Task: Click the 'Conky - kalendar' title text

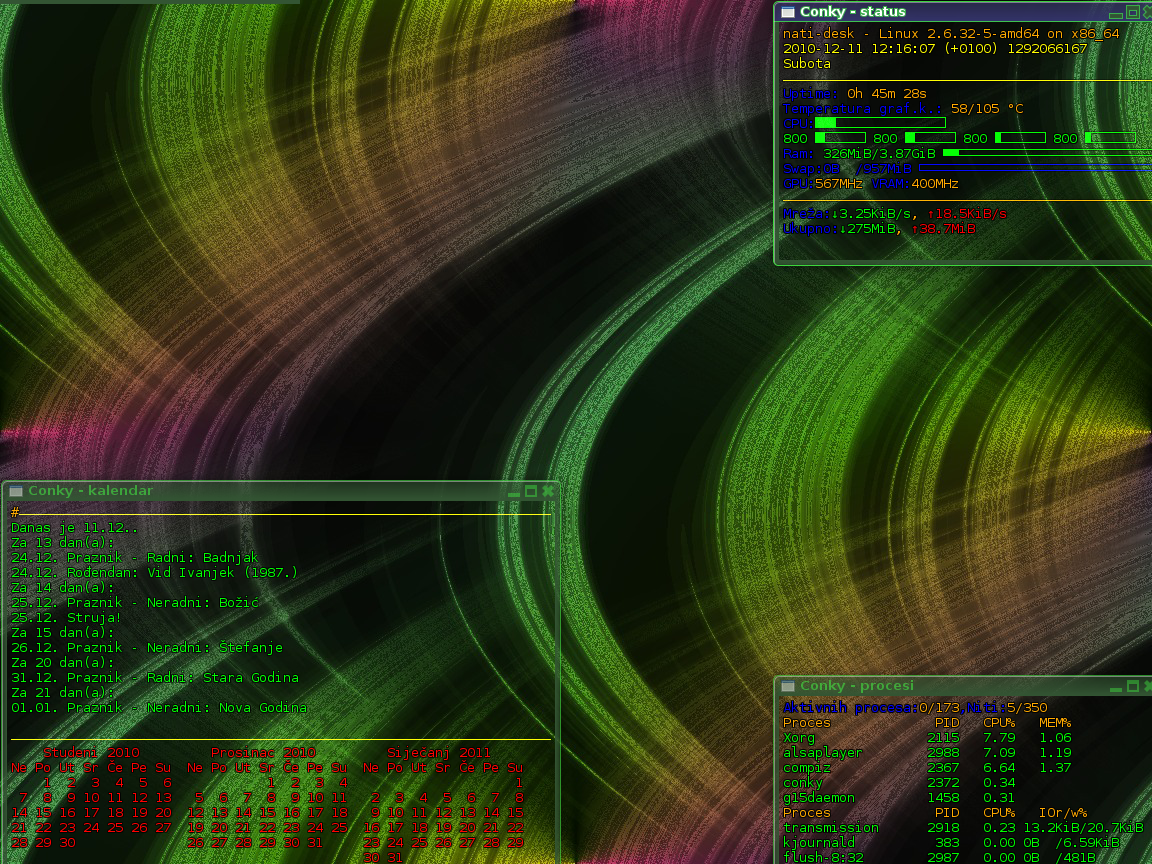Action: (90, 491)
